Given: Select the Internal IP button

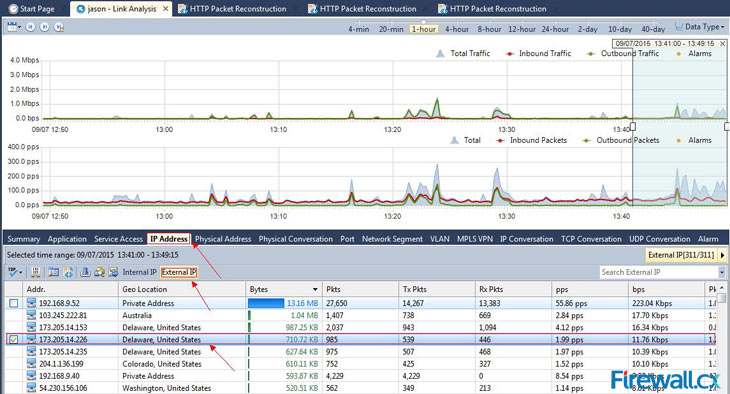Looking at the screenshot, I should coord(139,272).
